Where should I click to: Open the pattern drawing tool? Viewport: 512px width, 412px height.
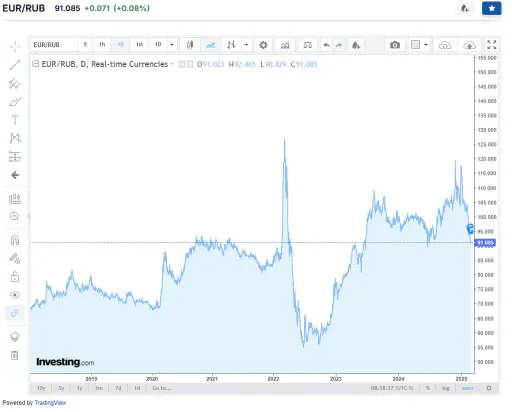point(15,138)
